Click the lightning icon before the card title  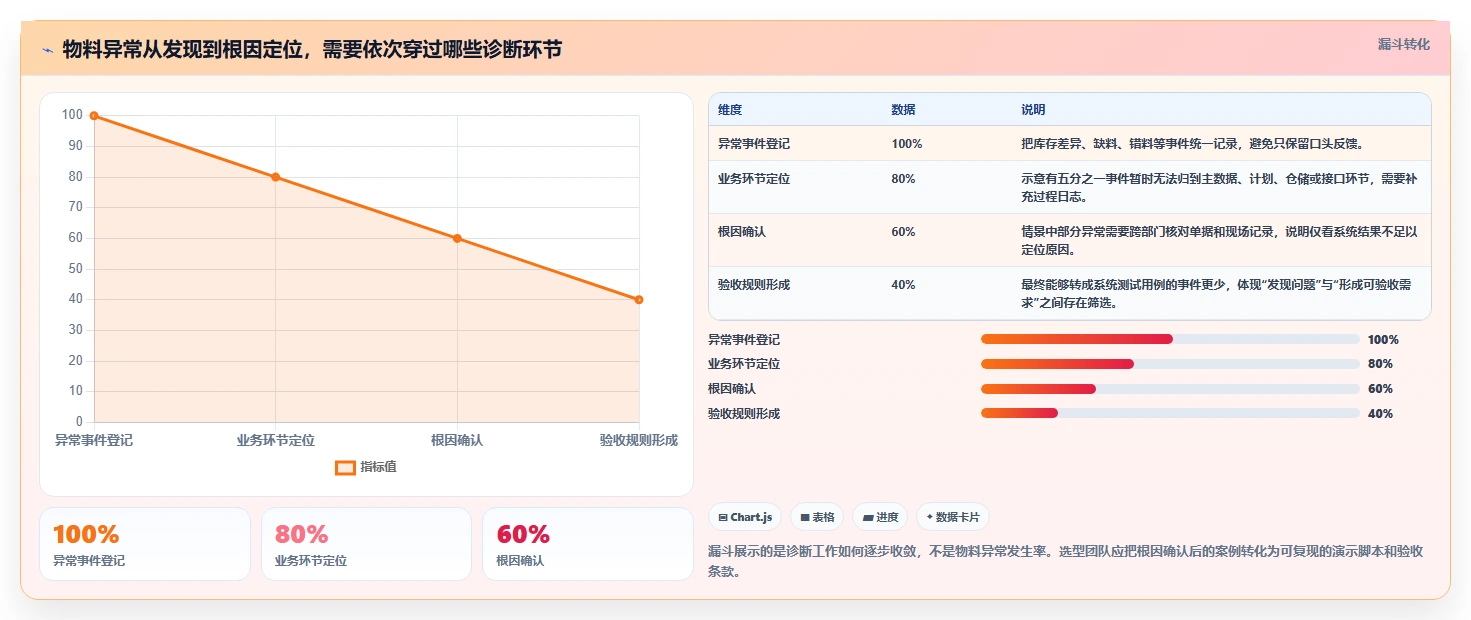coord(47,50)
